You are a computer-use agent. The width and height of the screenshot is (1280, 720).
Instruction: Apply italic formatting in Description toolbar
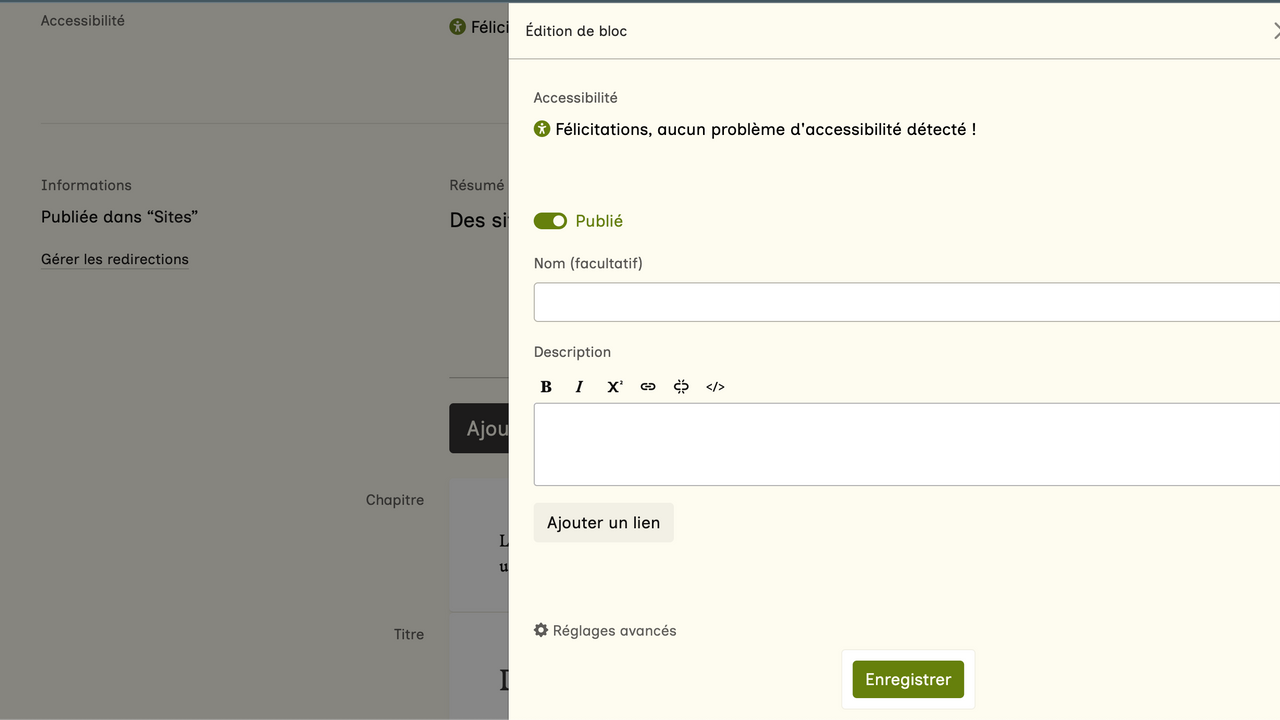[x=579, y=387]
